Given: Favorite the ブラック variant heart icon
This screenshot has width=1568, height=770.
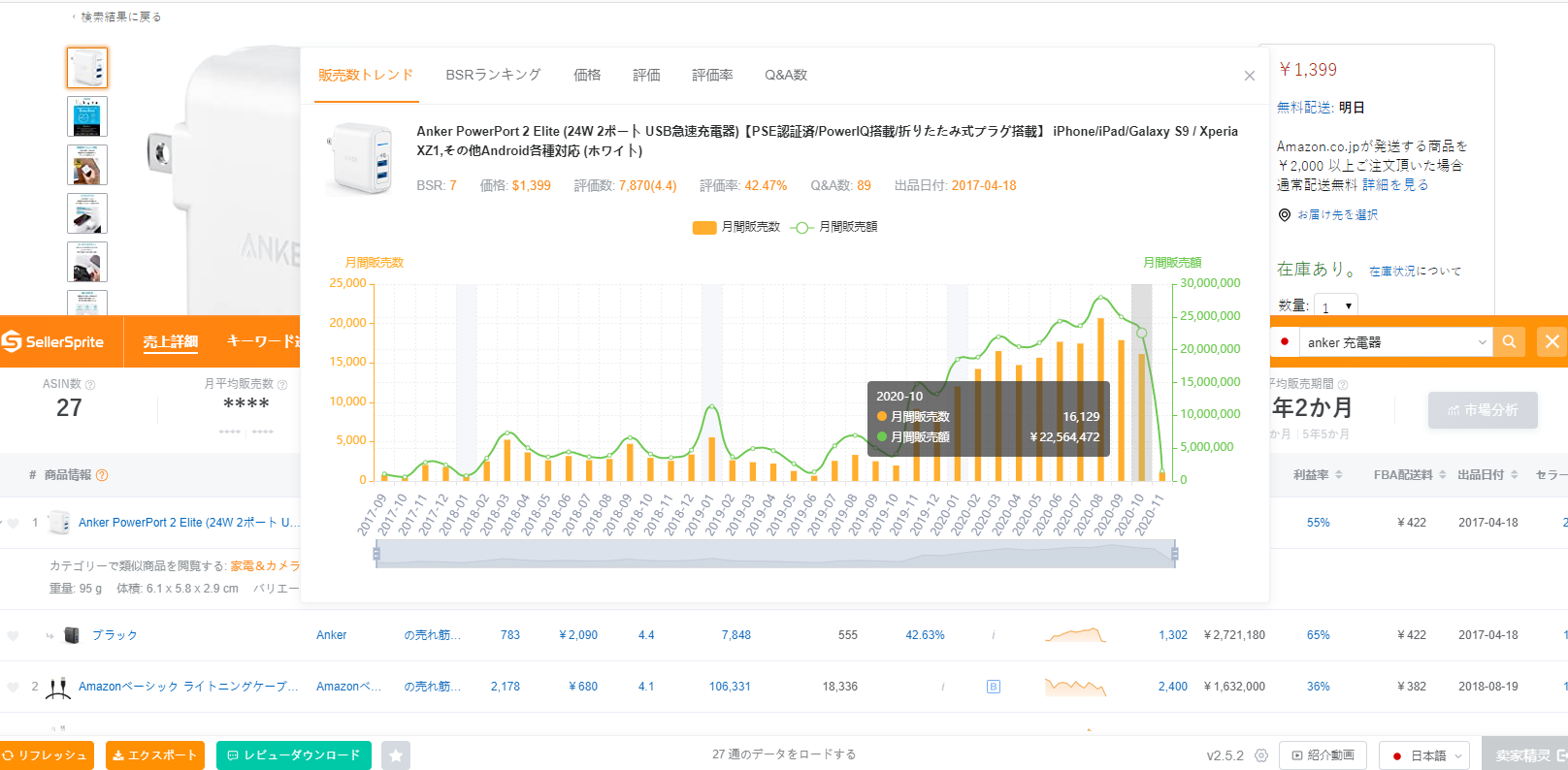Looking at the screenshot, I should click(x=13, y=636).
